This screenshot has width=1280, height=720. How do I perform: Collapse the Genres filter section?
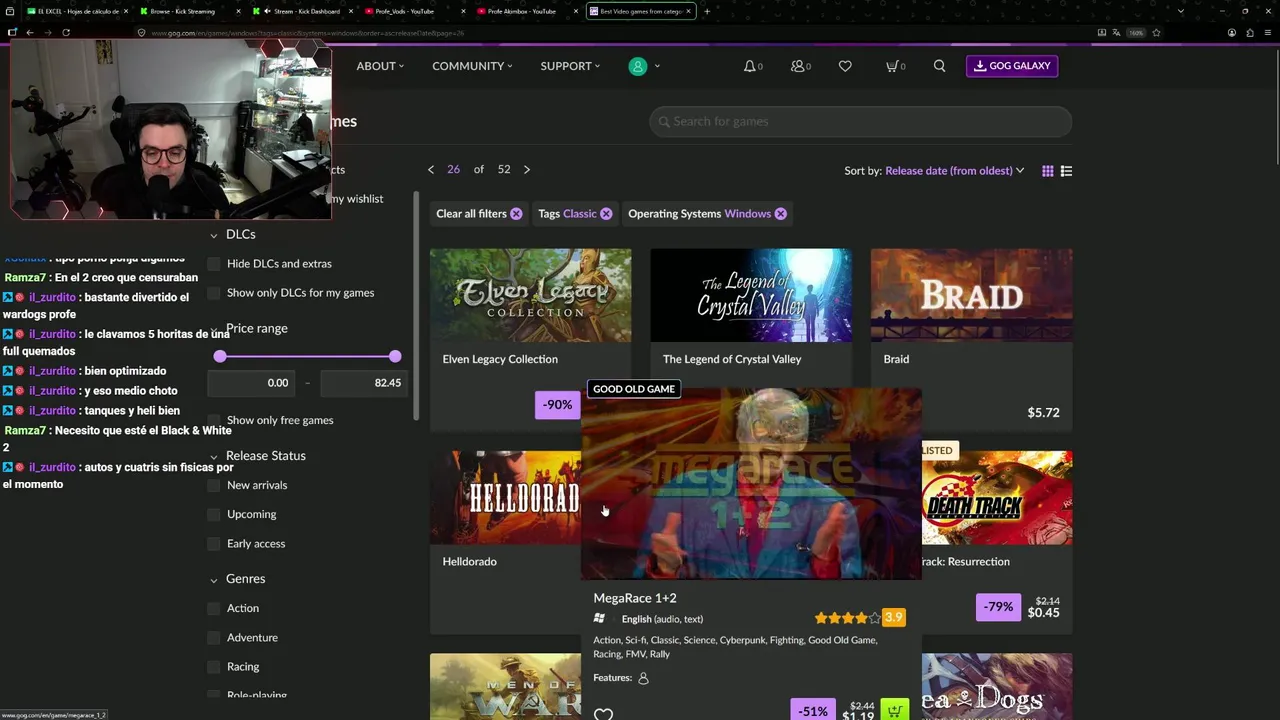[x=214, y=579]
